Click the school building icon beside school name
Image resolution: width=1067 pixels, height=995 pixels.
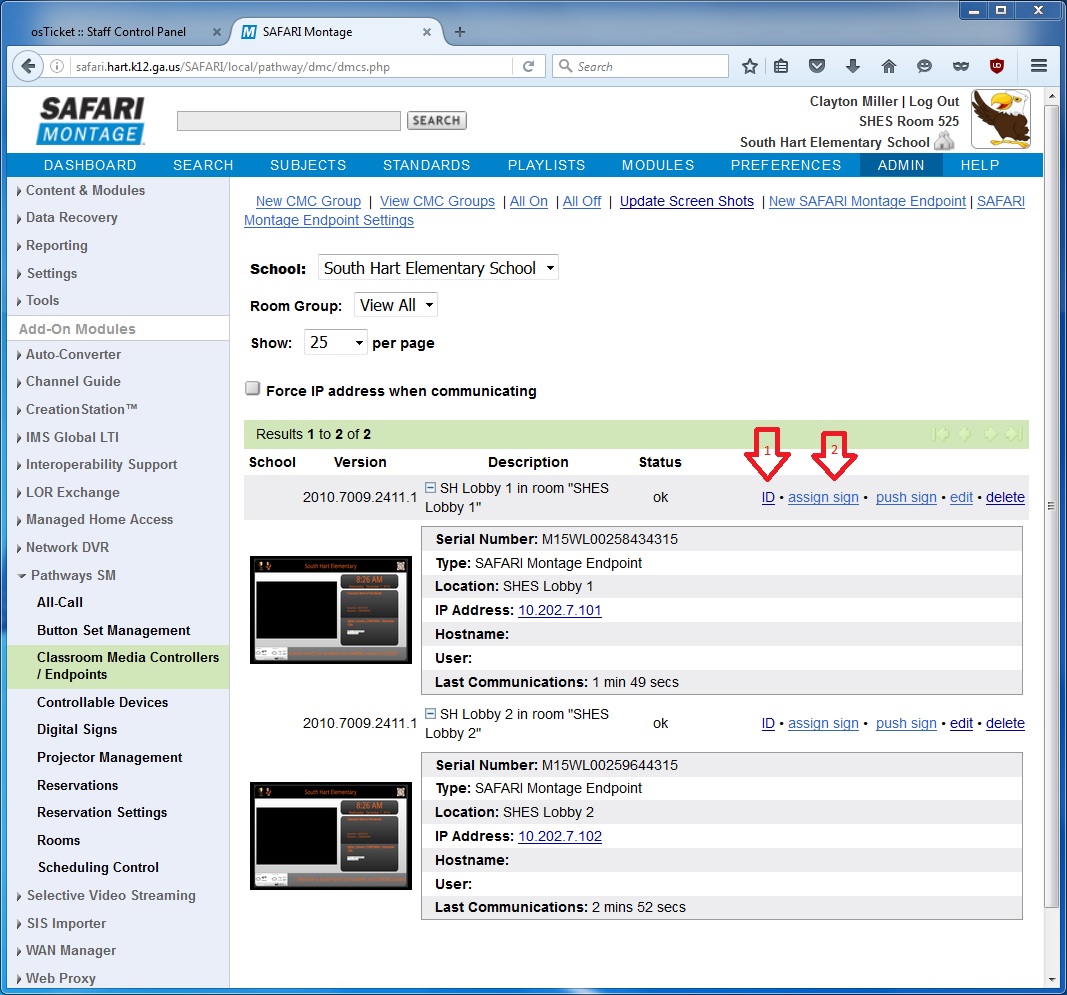tap(943, 142)
